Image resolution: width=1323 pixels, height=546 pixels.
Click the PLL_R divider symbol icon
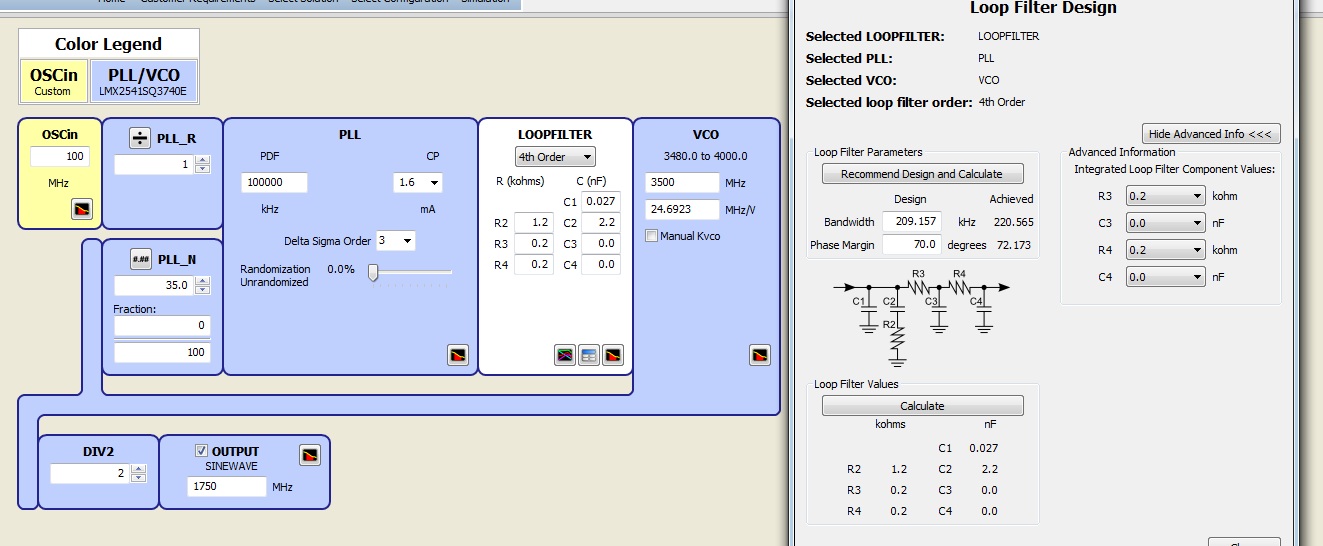141,138
